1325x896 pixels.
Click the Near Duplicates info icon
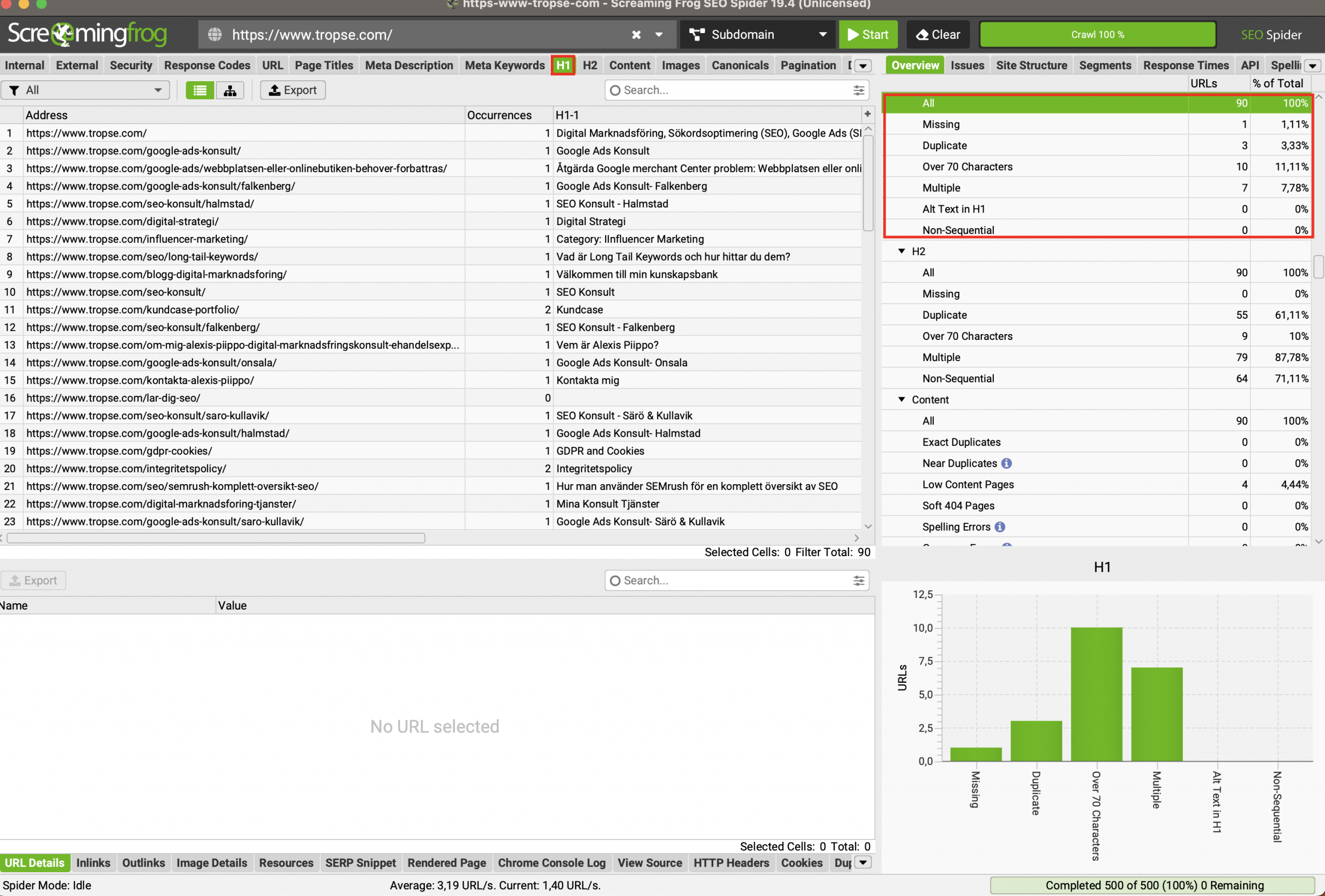1006,464
